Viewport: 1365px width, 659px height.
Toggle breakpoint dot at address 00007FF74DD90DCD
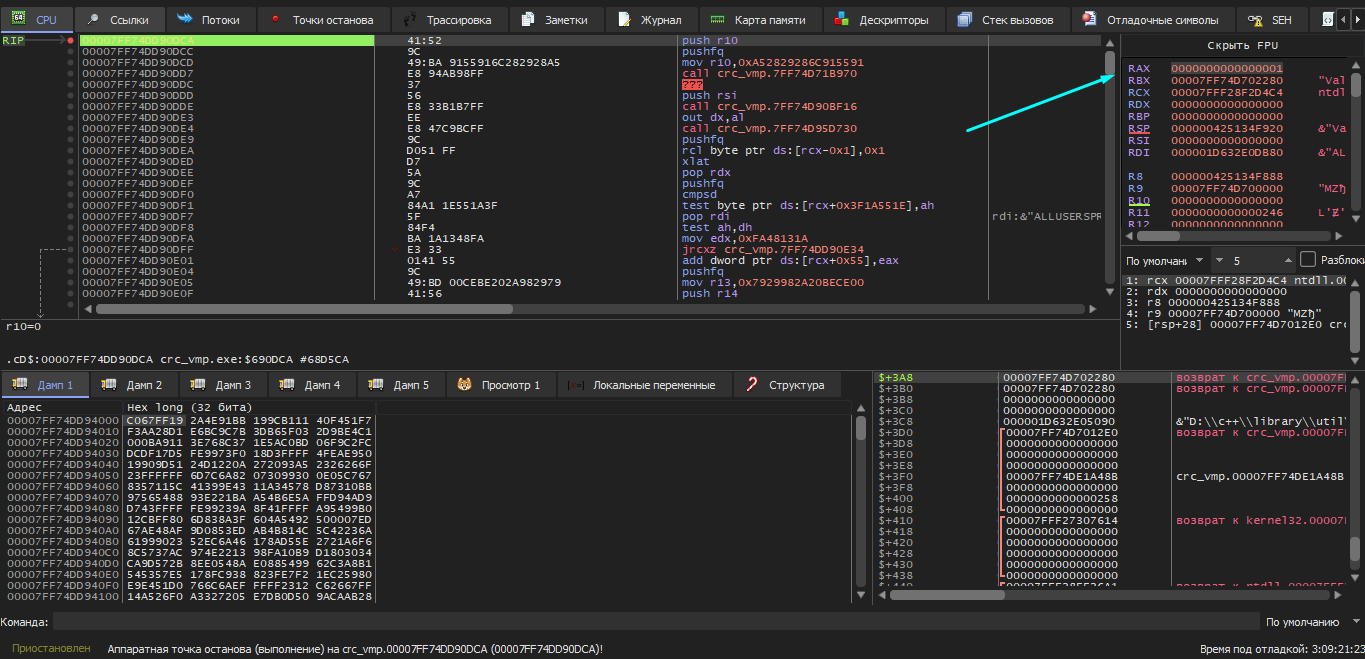click(x=70, y=62)
